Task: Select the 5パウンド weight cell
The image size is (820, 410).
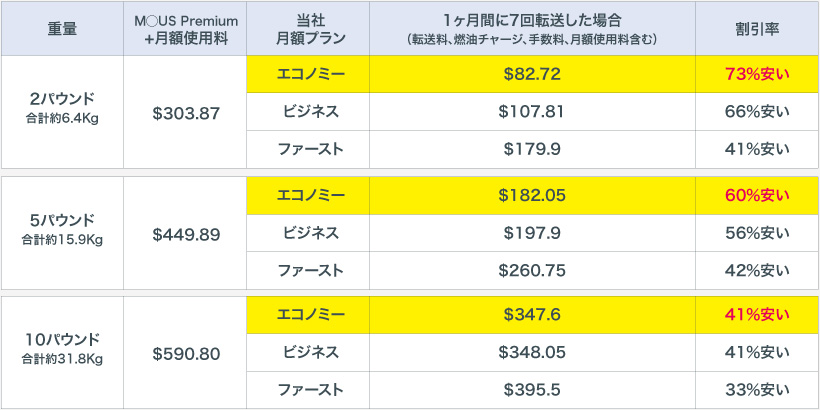Action: [x=61, y=230]
